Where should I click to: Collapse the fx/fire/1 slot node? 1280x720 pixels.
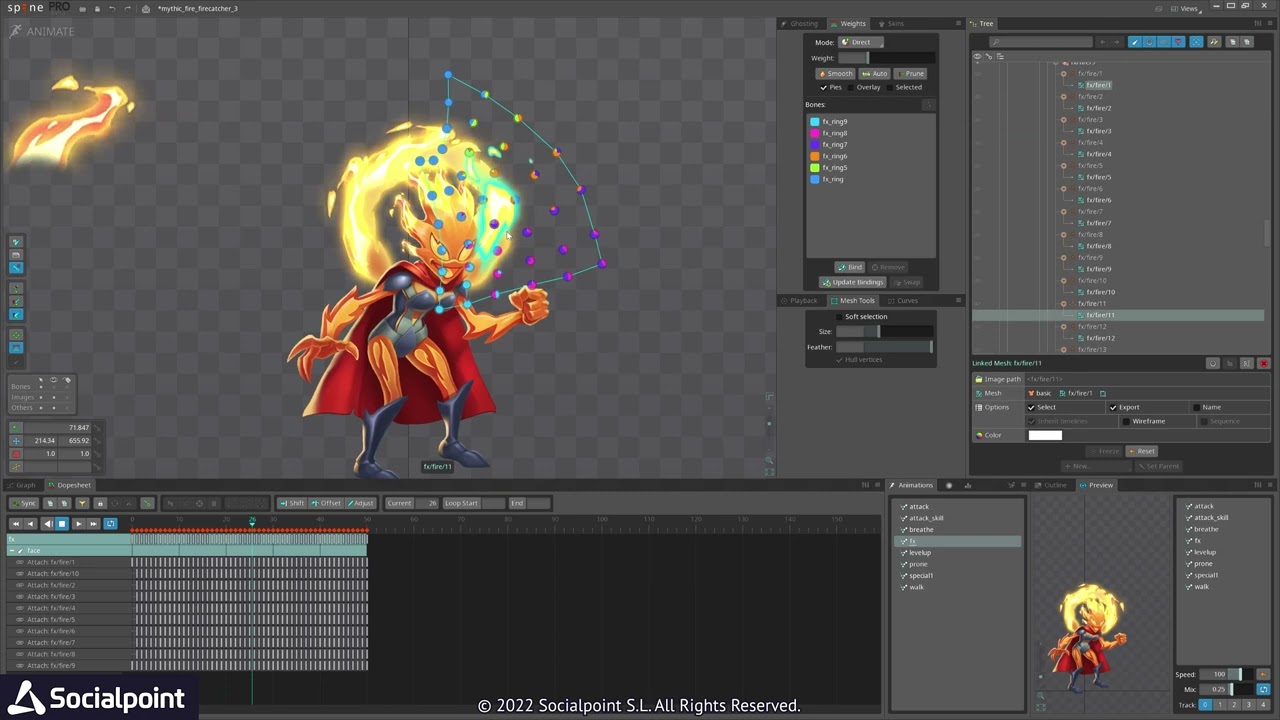pos(1063,74)
